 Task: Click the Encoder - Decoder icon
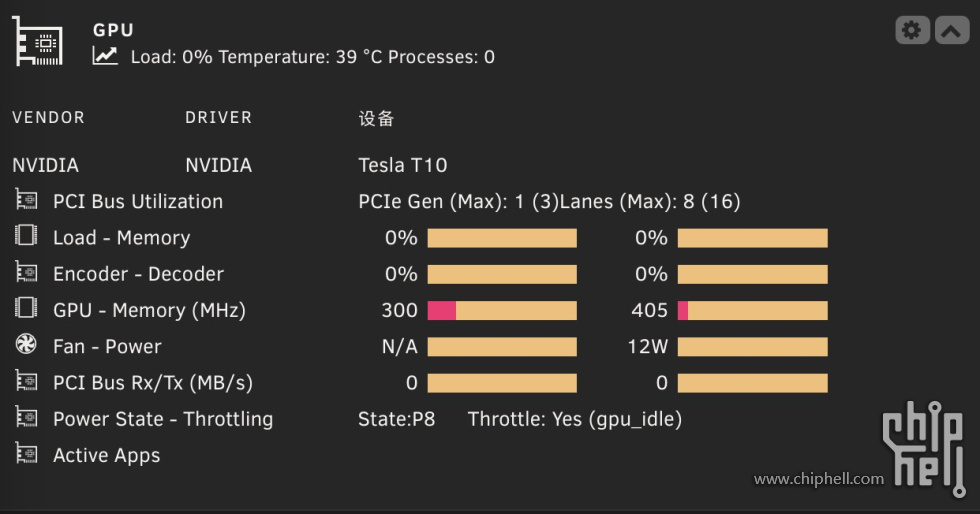pyautogui.click(x=26, y=273)
